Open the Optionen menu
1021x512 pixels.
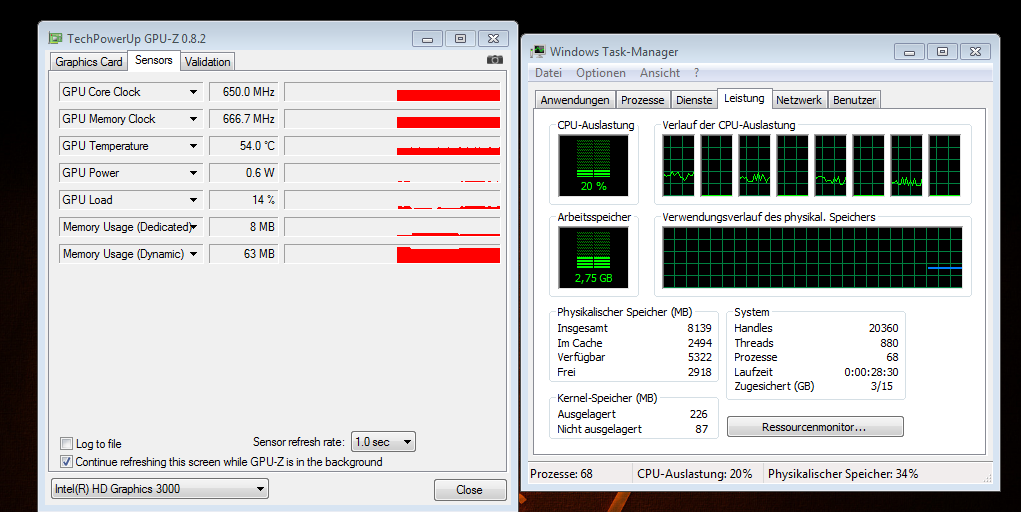[x=600, y=73]
